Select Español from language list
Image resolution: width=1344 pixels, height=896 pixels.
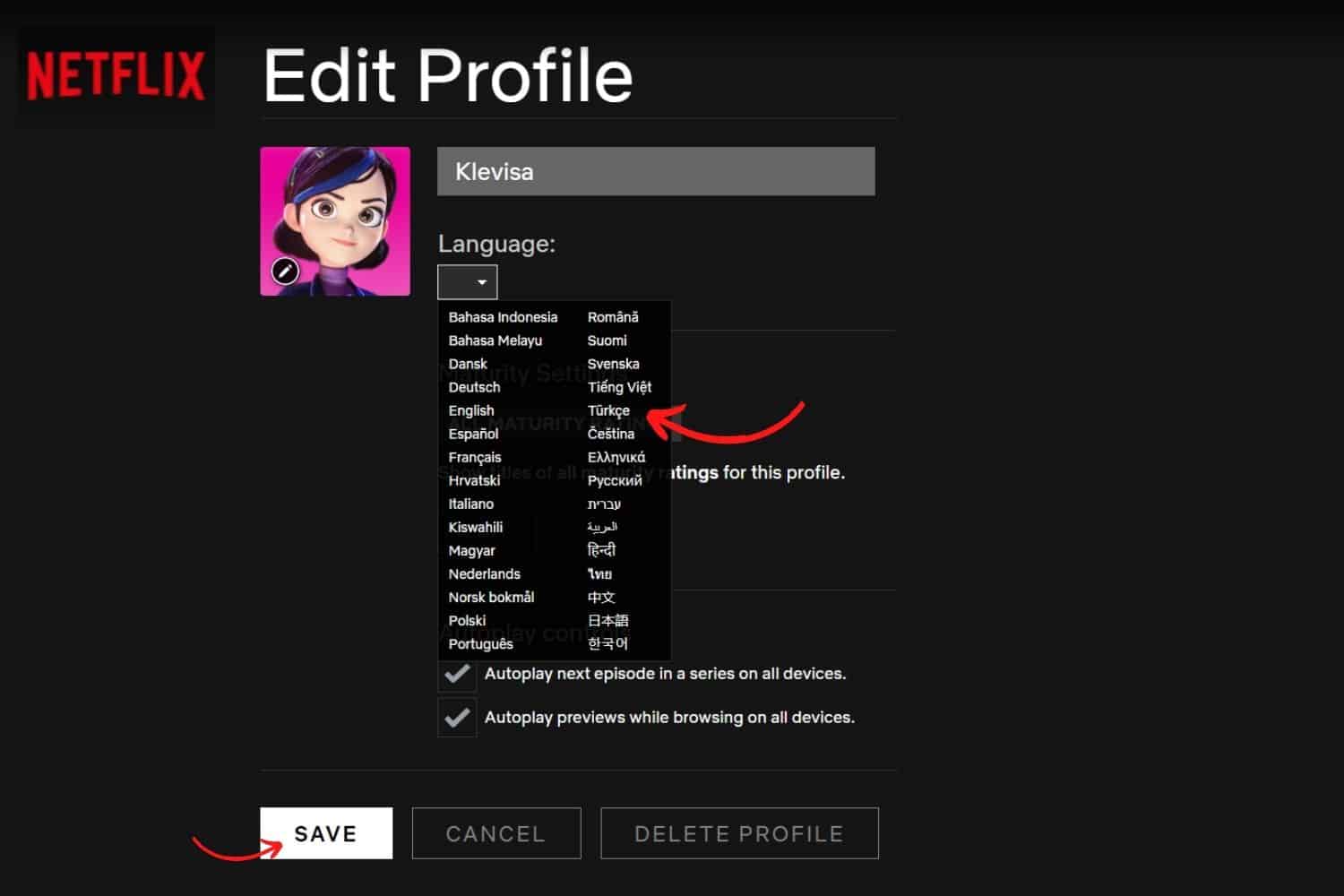[x=473, y=434]
